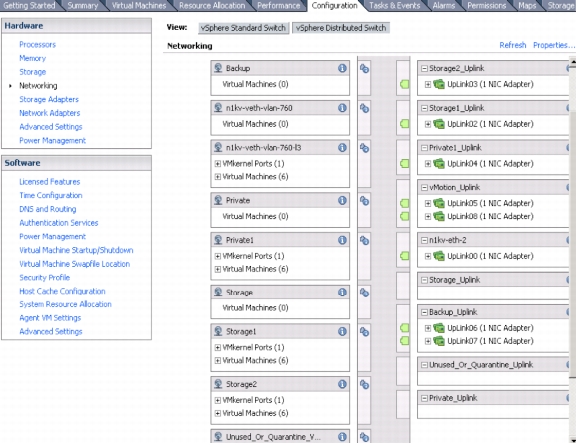
Task: Switch to the Summary tab
Action: tap(83, 6)
